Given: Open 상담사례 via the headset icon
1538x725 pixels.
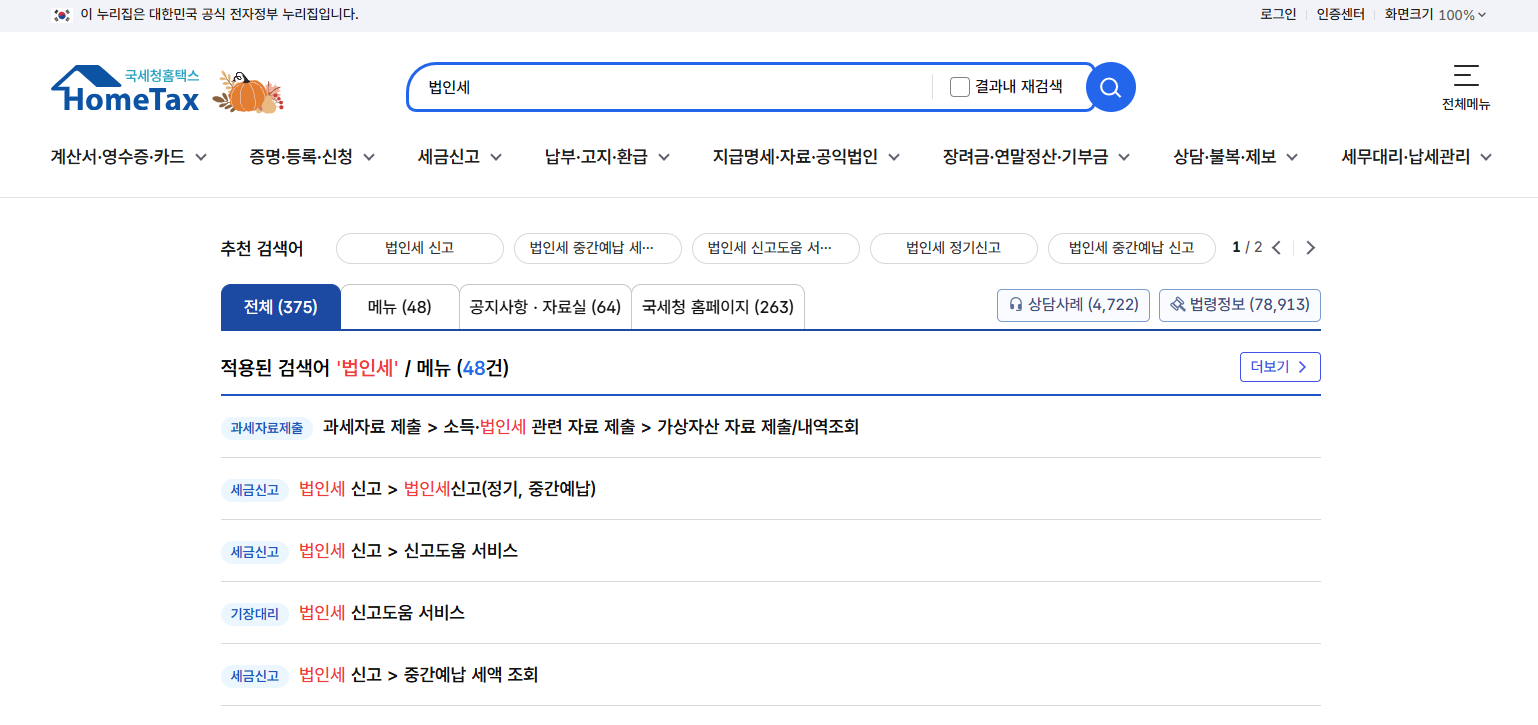Looking at the screenshot, I should pyautogui.click(x=1072, y=305).
